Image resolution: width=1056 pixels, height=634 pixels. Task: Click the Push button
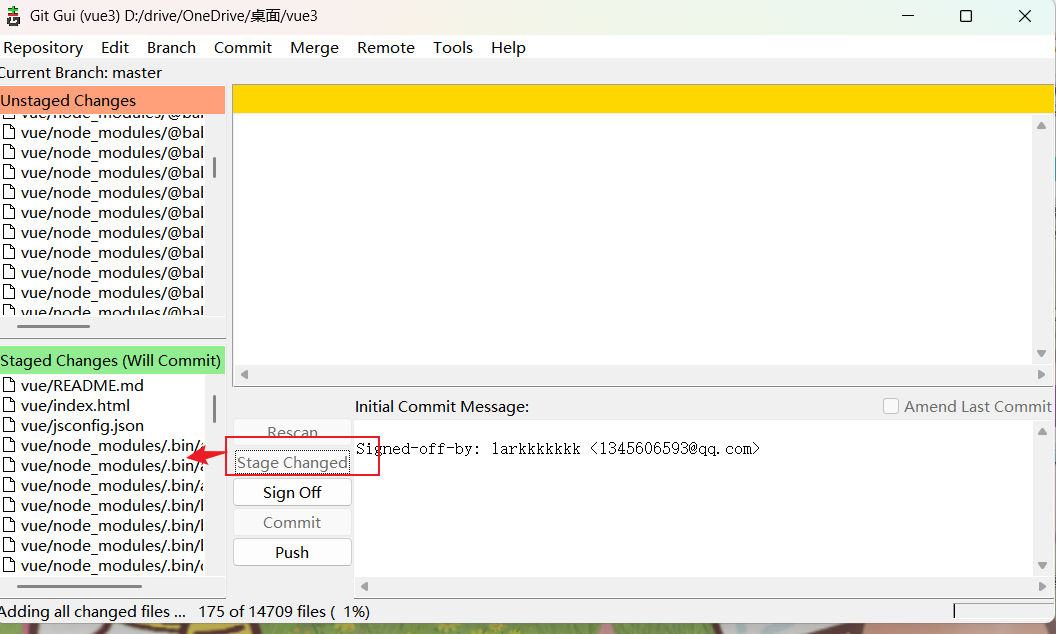coord(292,552)
